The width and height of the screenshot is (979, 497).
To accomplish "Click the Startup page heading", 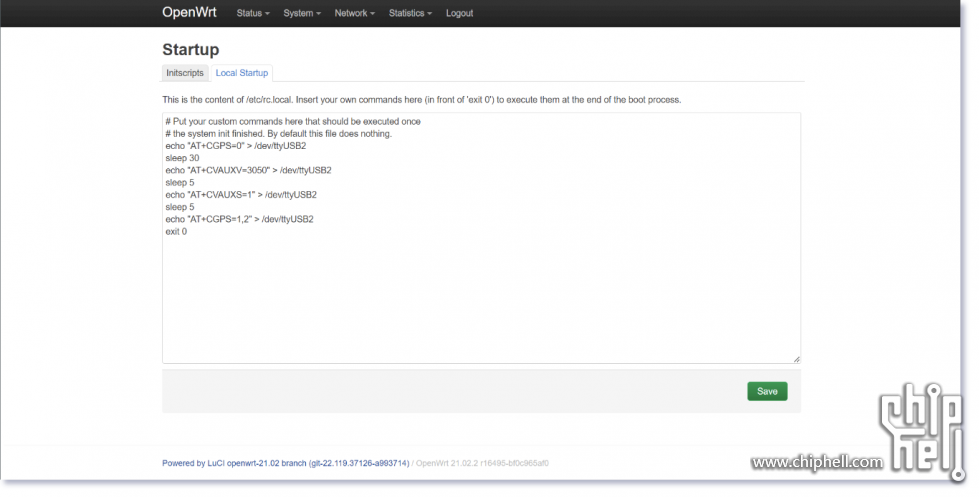I will [190, 49].
